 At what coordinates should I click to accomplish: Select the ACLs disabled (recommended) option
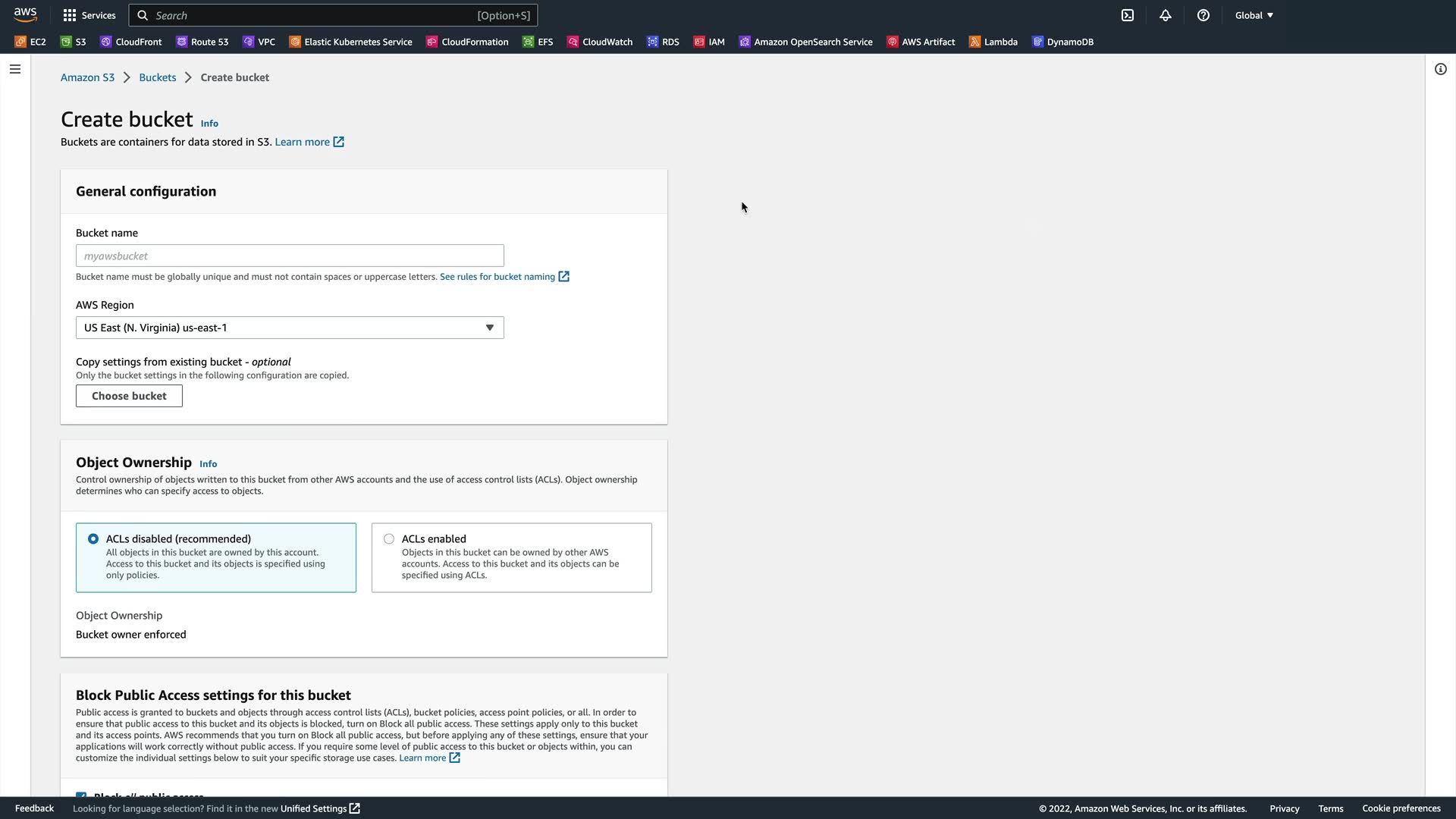[x=93, y=539]
